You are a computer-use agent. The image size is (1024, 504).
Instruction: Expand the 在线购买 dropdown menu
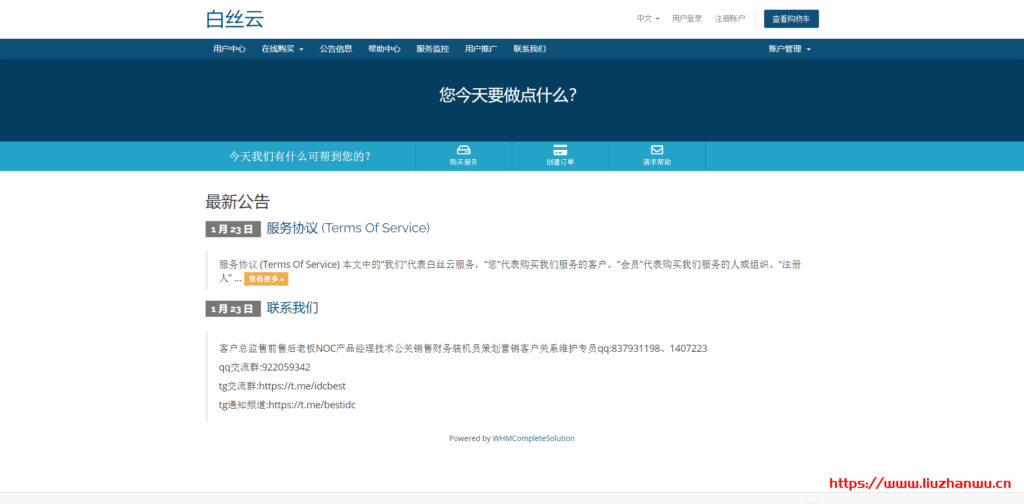(x=282, y=49)
